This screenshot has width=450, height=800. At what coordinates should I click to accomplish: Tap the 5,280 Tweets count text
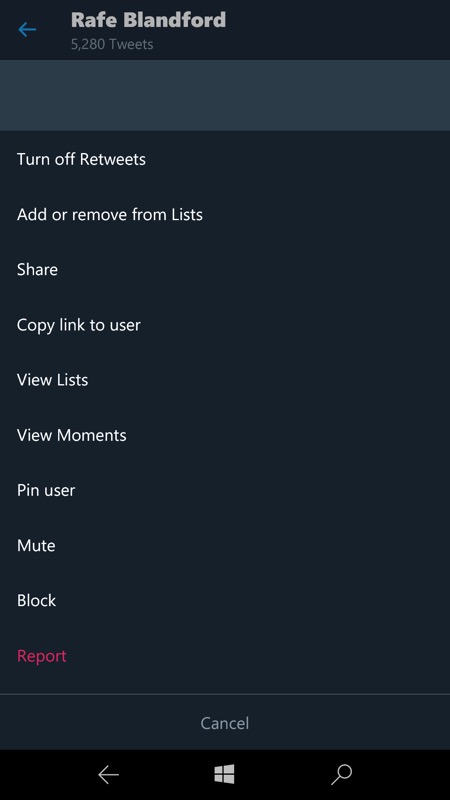pyautogui.click(x=112, y=44)
